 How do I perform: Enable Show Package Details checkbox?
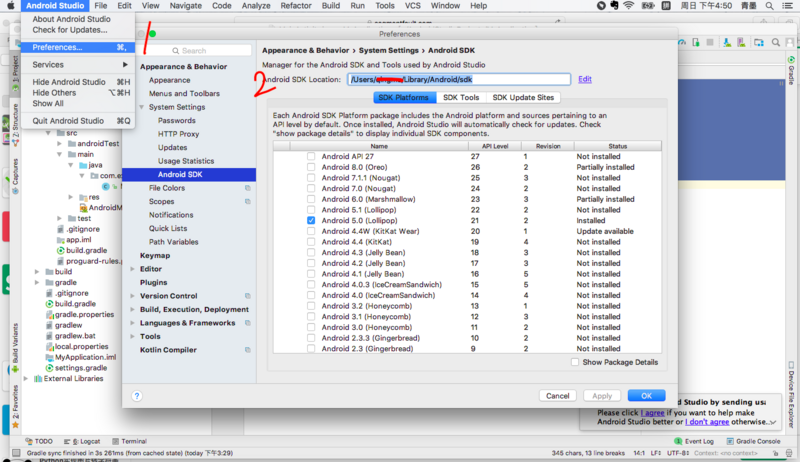click(575, 362)
